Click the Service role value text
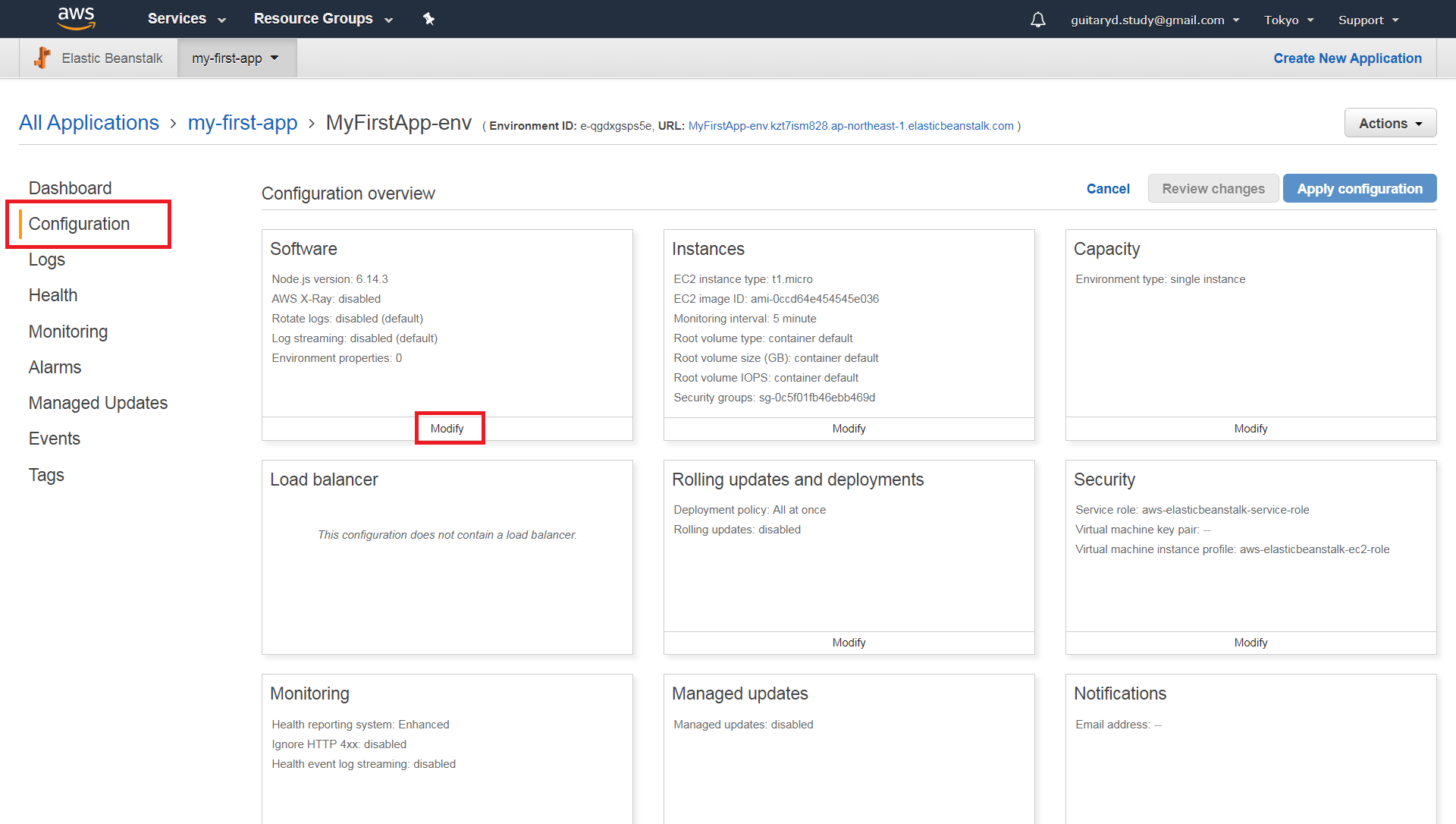 [1225, 510]
